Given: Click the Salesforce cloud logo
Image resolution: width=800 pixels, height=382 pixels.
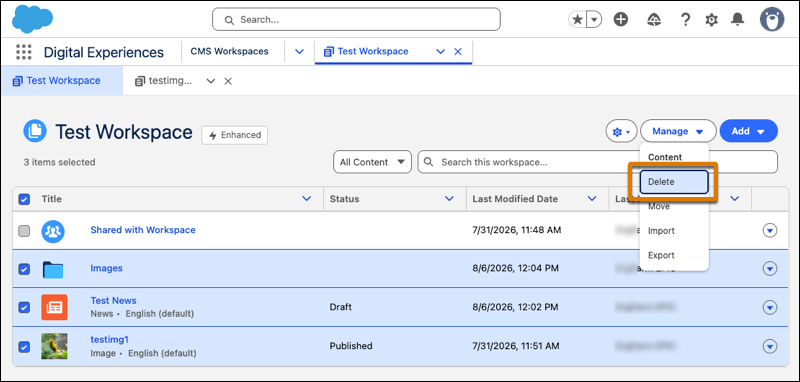Looking at the screenshot, I should 33,19.
